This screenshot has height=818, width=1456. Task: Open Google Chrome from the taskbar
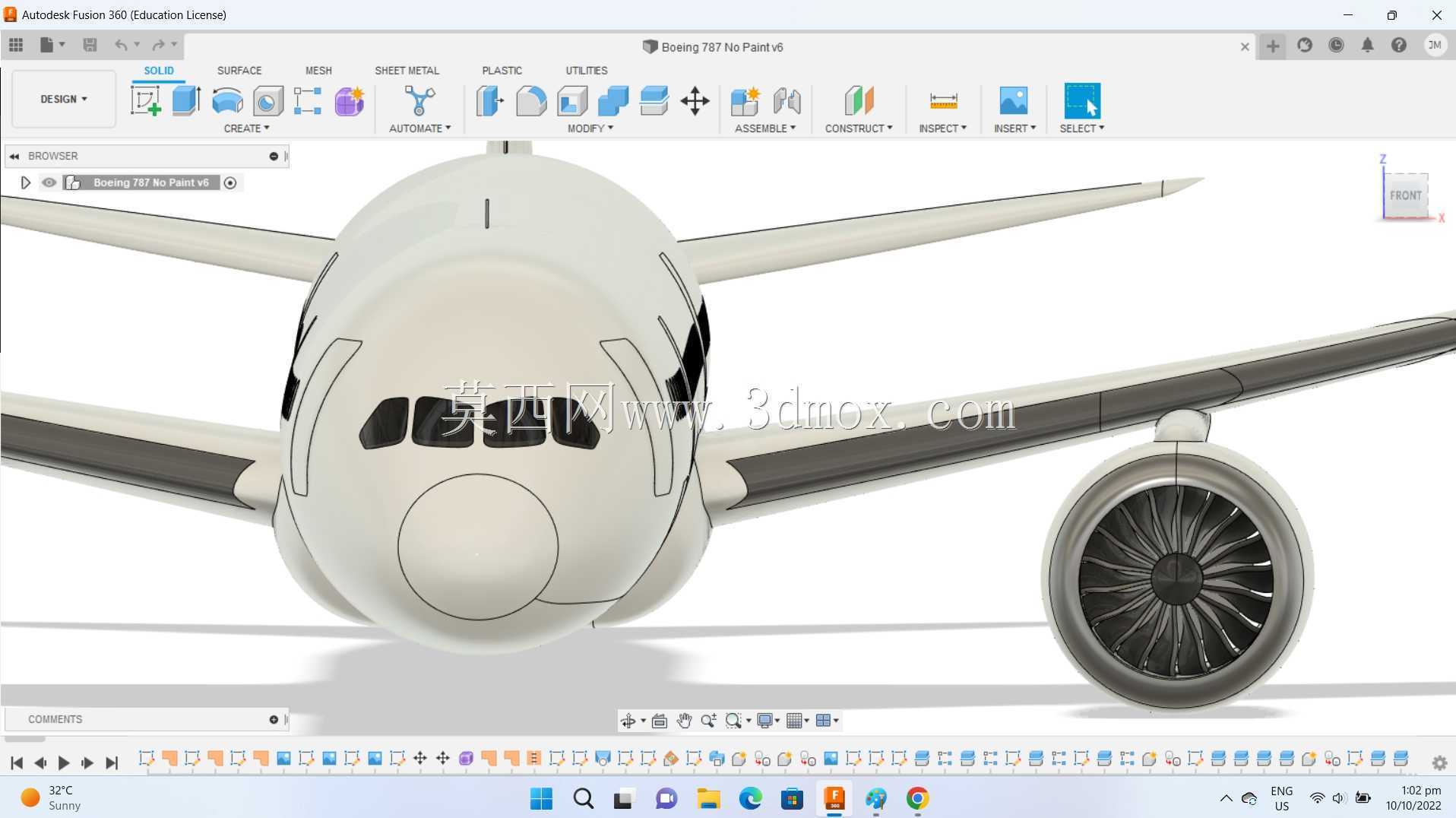917,798
